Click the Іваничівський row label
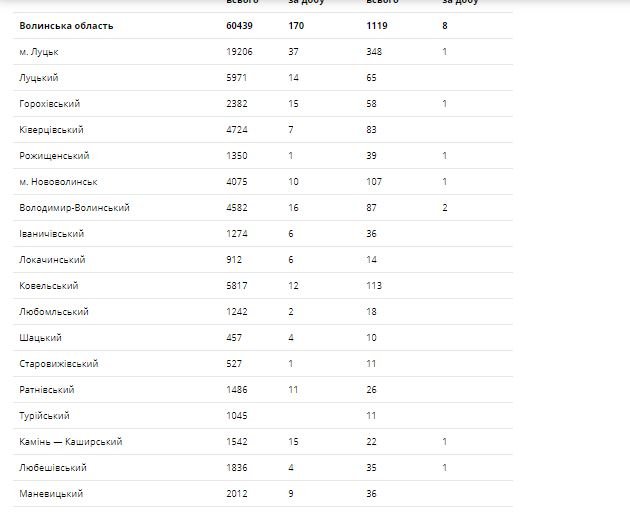 click(51, 233)
